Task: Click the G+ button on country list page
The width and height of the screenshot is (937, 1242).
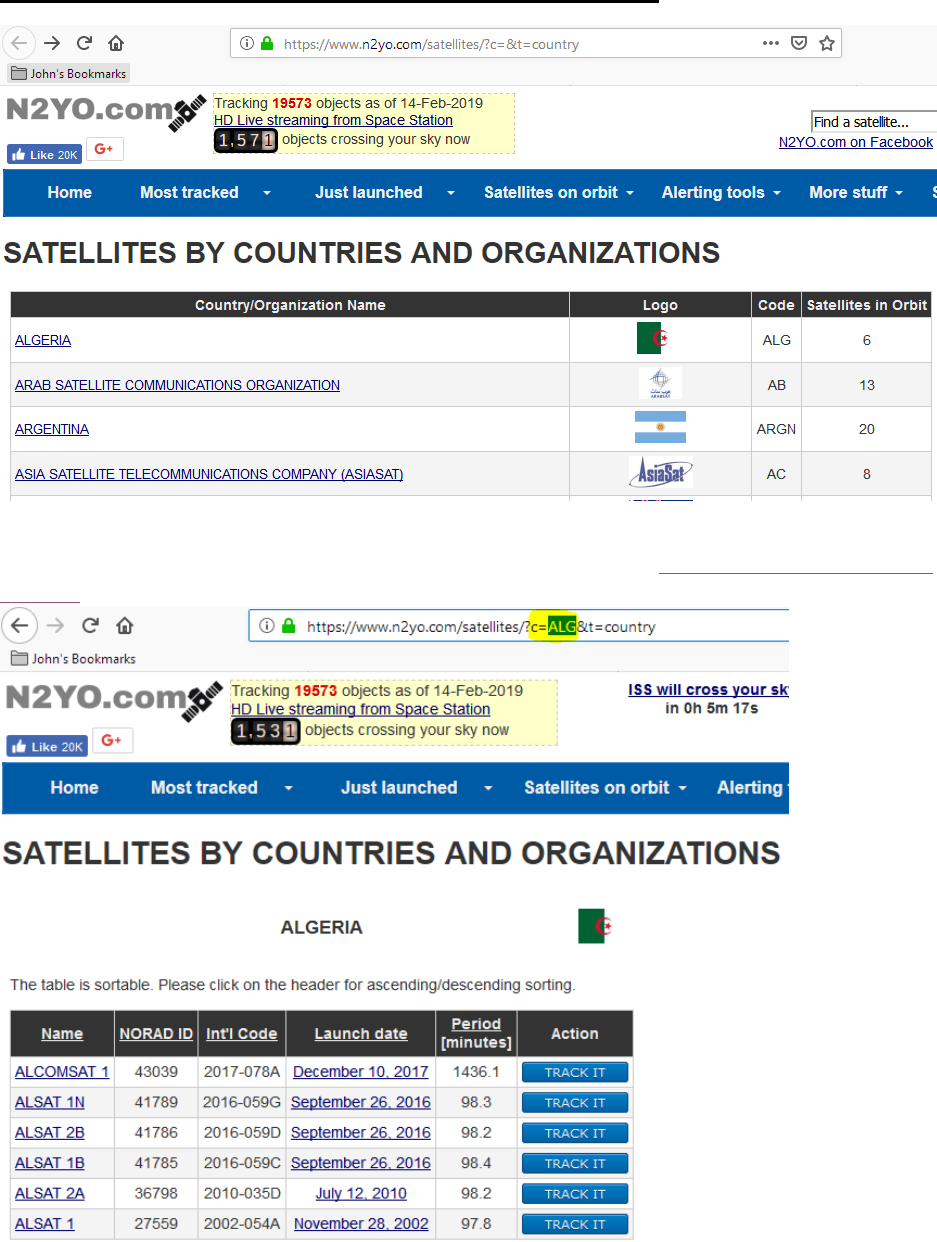Action: pos(104,150)
